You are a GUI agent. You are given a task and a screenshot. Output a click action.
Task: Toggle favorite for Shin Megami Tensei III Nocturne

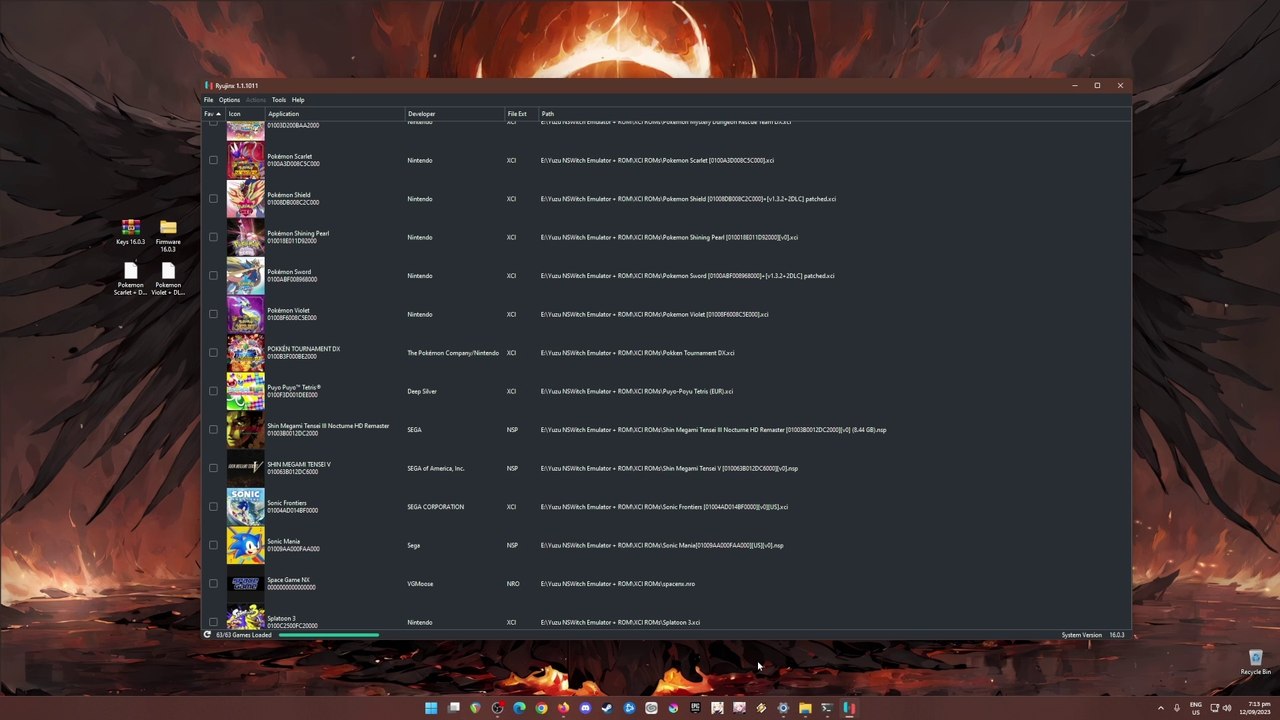(213, 430)
